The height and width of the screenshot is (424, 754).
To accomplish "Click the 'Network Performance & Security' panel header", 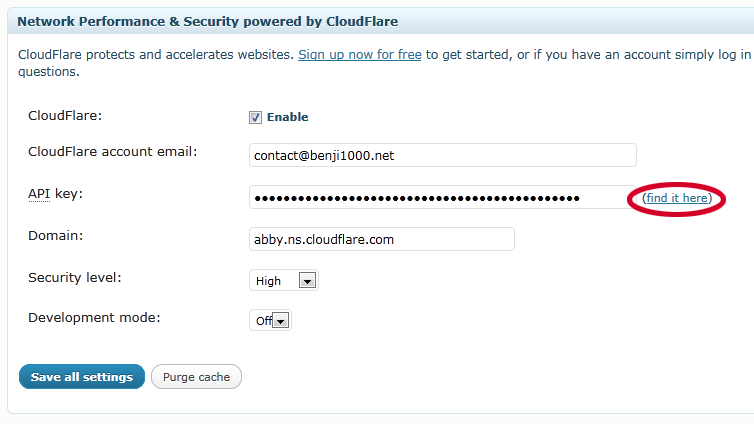I will coord(208,22).
